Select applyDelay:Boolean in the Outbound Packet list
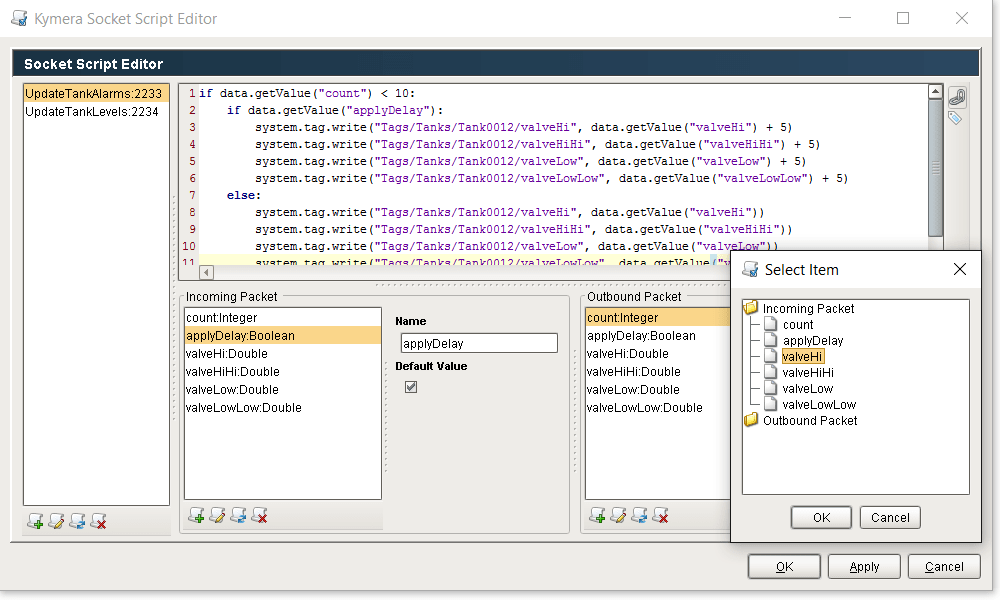 (658, 335)
